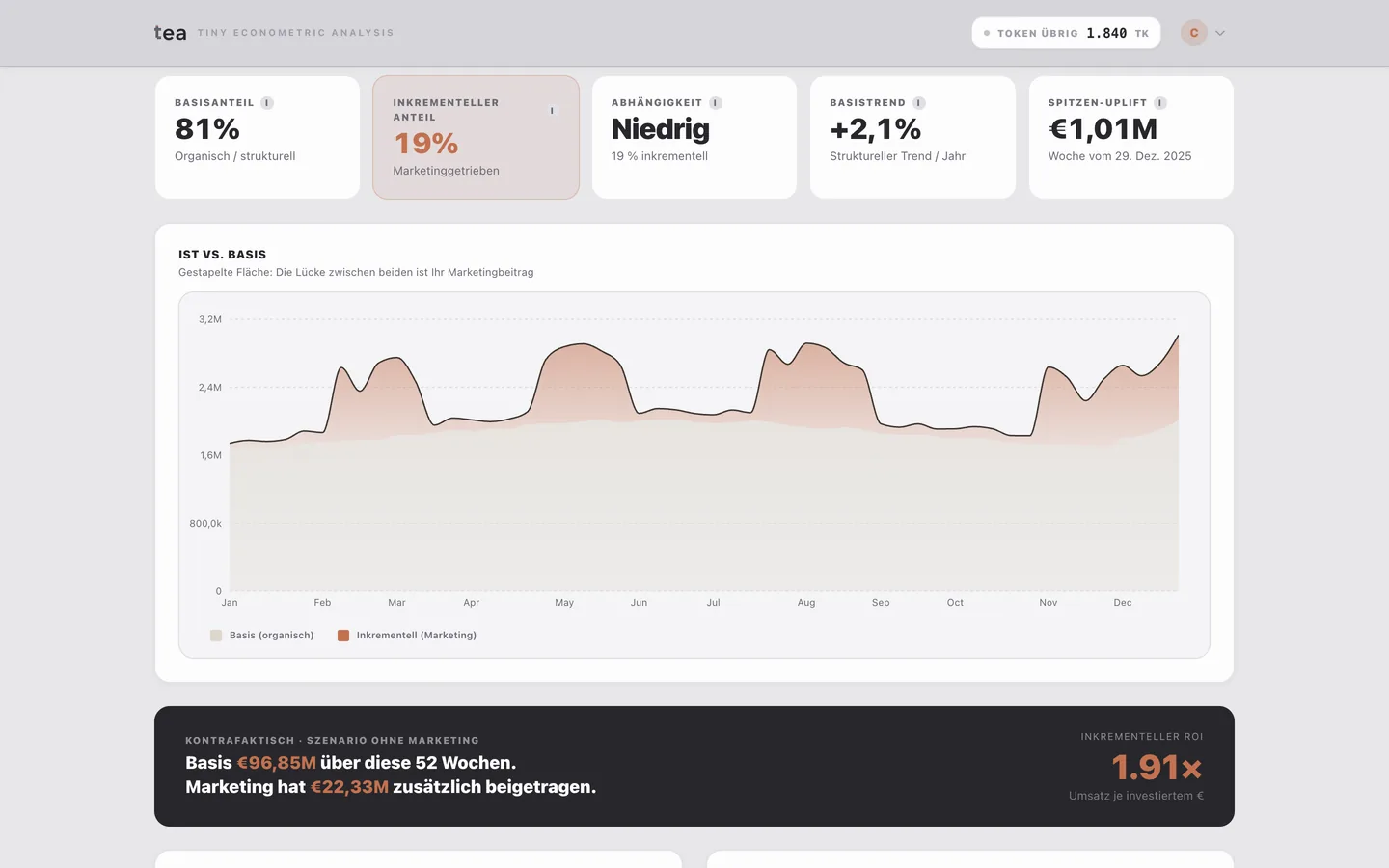
Task: Click the 'Tiny Econometric Analysis' tagline
Action: [x=296, y=33]
